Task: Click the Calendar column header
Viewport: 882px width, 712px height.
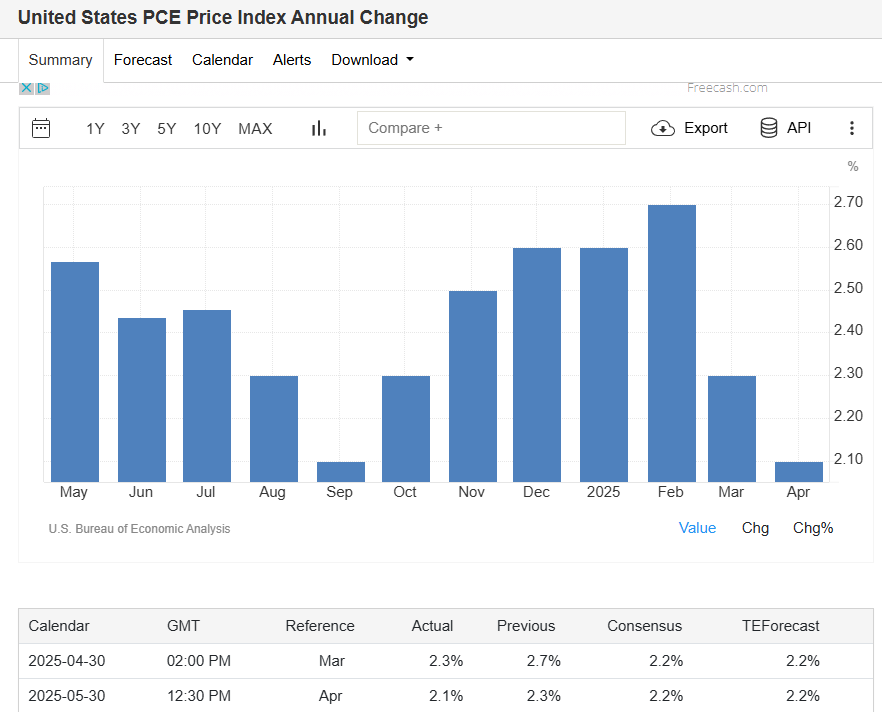Action: point(59,626)
